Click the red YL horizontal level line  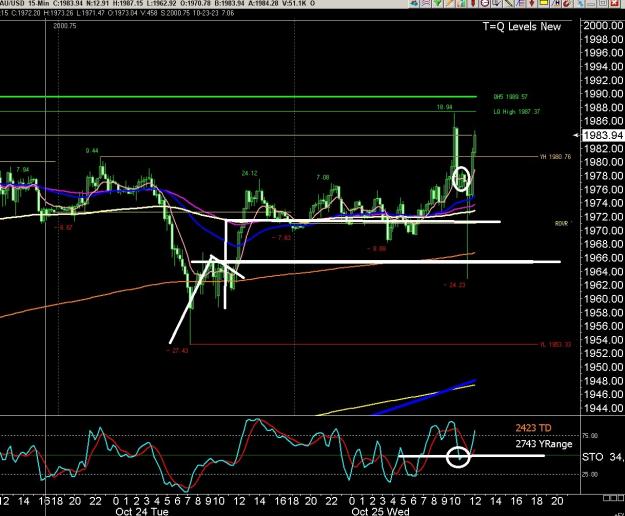point(364,344)
